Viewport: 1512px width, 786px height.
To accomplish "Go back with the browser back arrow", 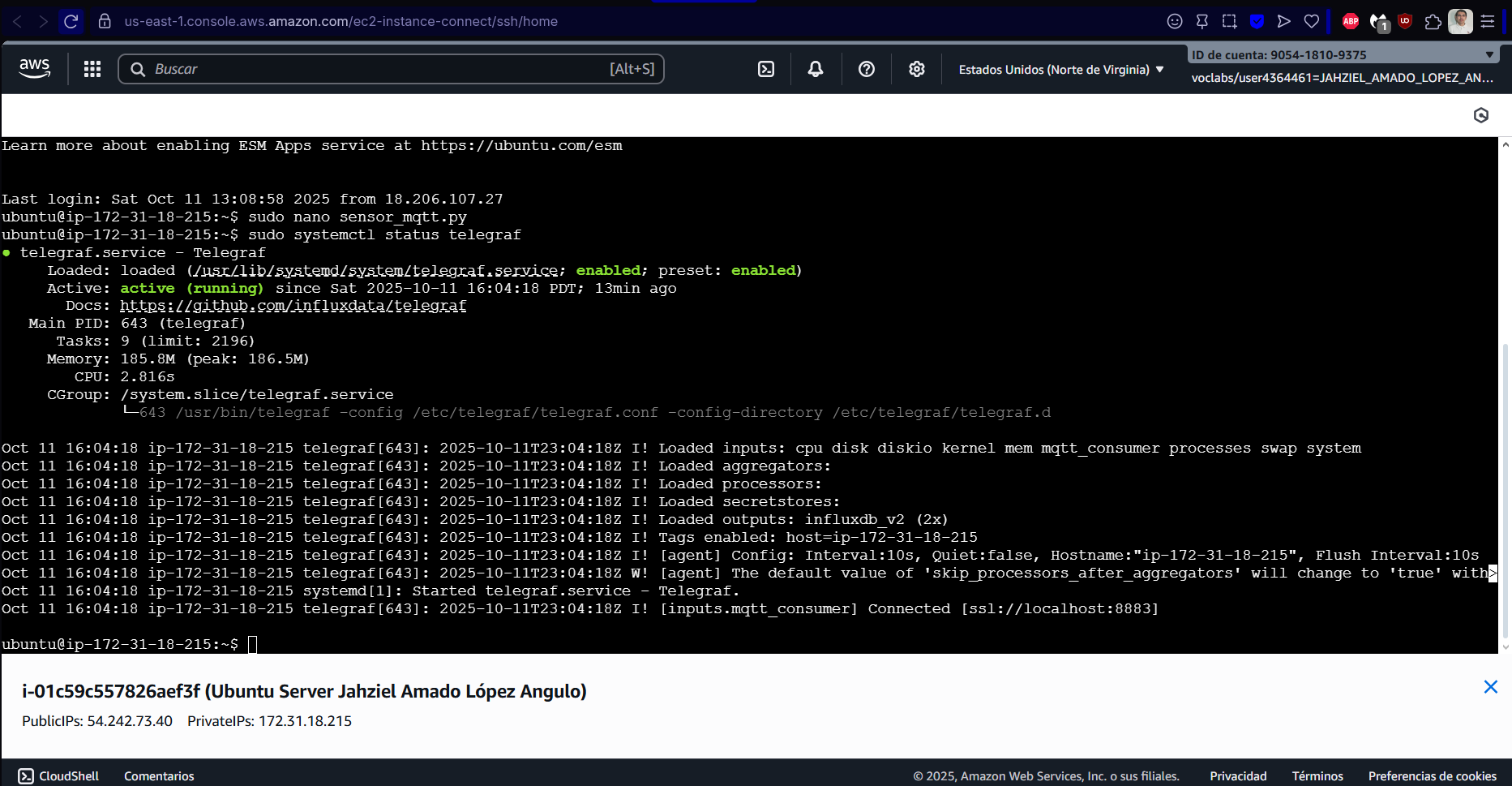I will pyautogui.click(x=17, y=21).
